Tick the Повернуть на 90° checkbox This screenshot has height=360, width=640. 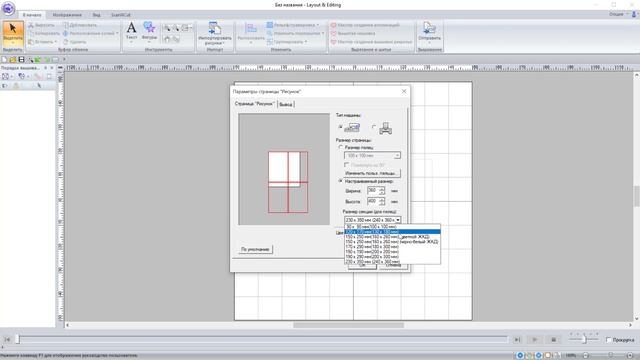[347, 165]
